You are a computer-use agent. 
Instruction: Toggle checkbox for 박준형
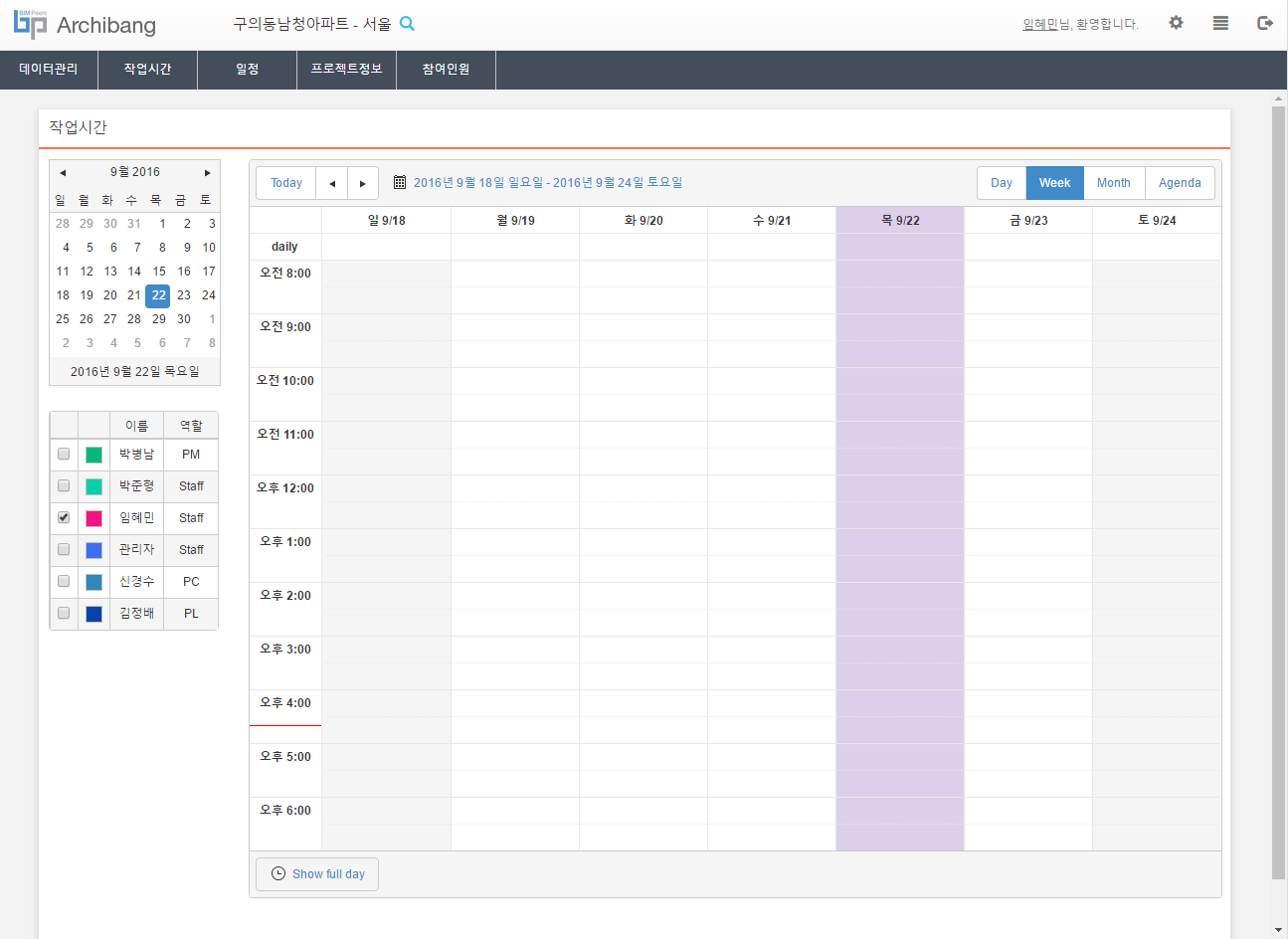coord(64,485)
